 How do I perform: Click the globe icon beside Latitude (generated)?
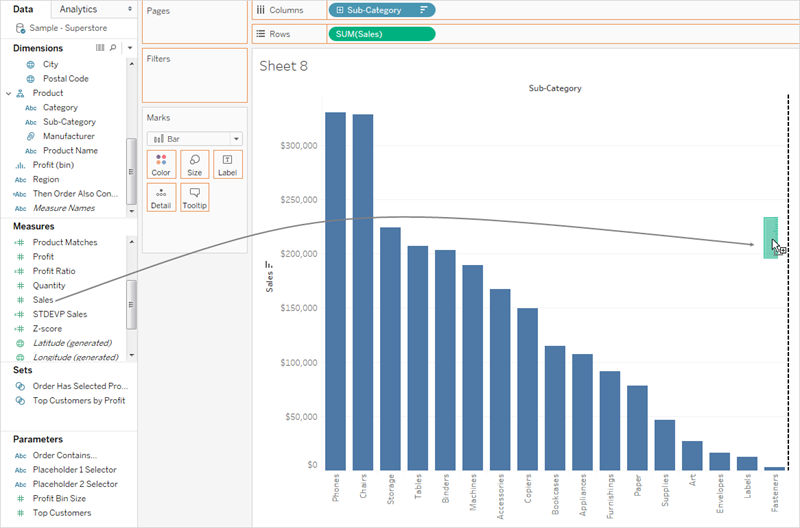[x=20, y=343]
